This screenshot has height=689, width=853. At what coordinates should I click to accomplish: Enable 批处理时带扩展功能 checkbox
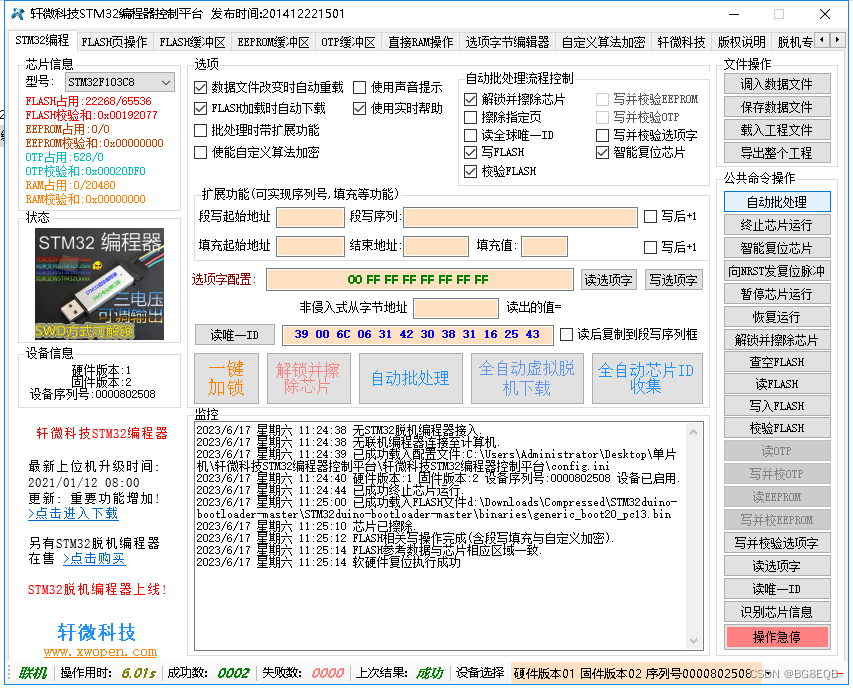pos(201,131)
